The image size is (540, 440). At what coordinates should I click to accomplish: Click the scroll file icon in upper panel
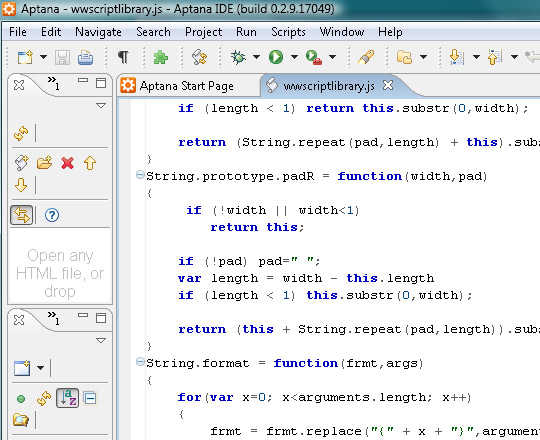21,163
